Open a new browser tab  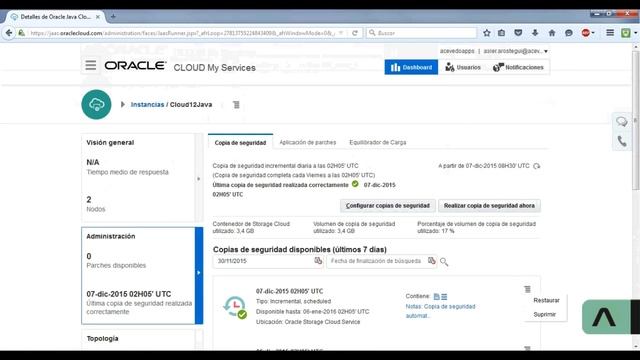113,17
